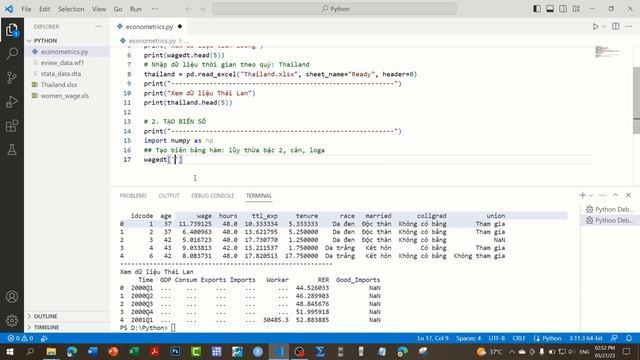
Task: Click the editor minimap preview
Action: point(607,52)
